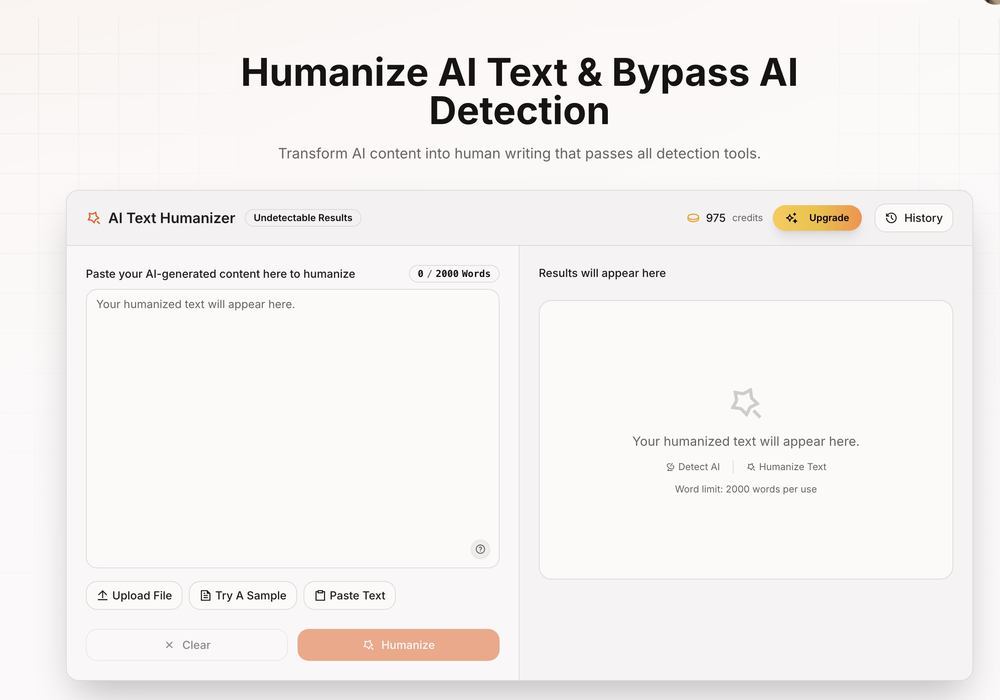Click the gold coin credits icon

tap(693, 218)
